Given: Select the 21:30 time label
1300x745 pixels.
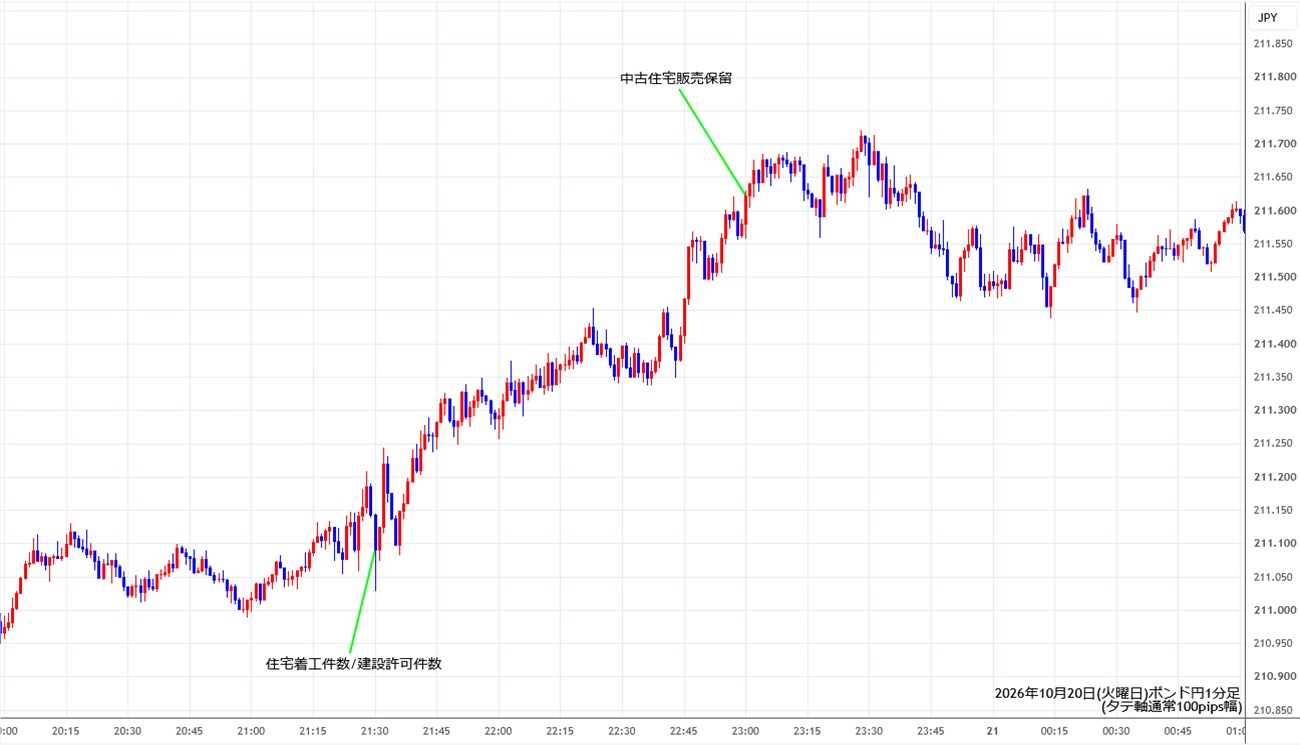Looking at the screenshot, I should click(x=374, y=731).
